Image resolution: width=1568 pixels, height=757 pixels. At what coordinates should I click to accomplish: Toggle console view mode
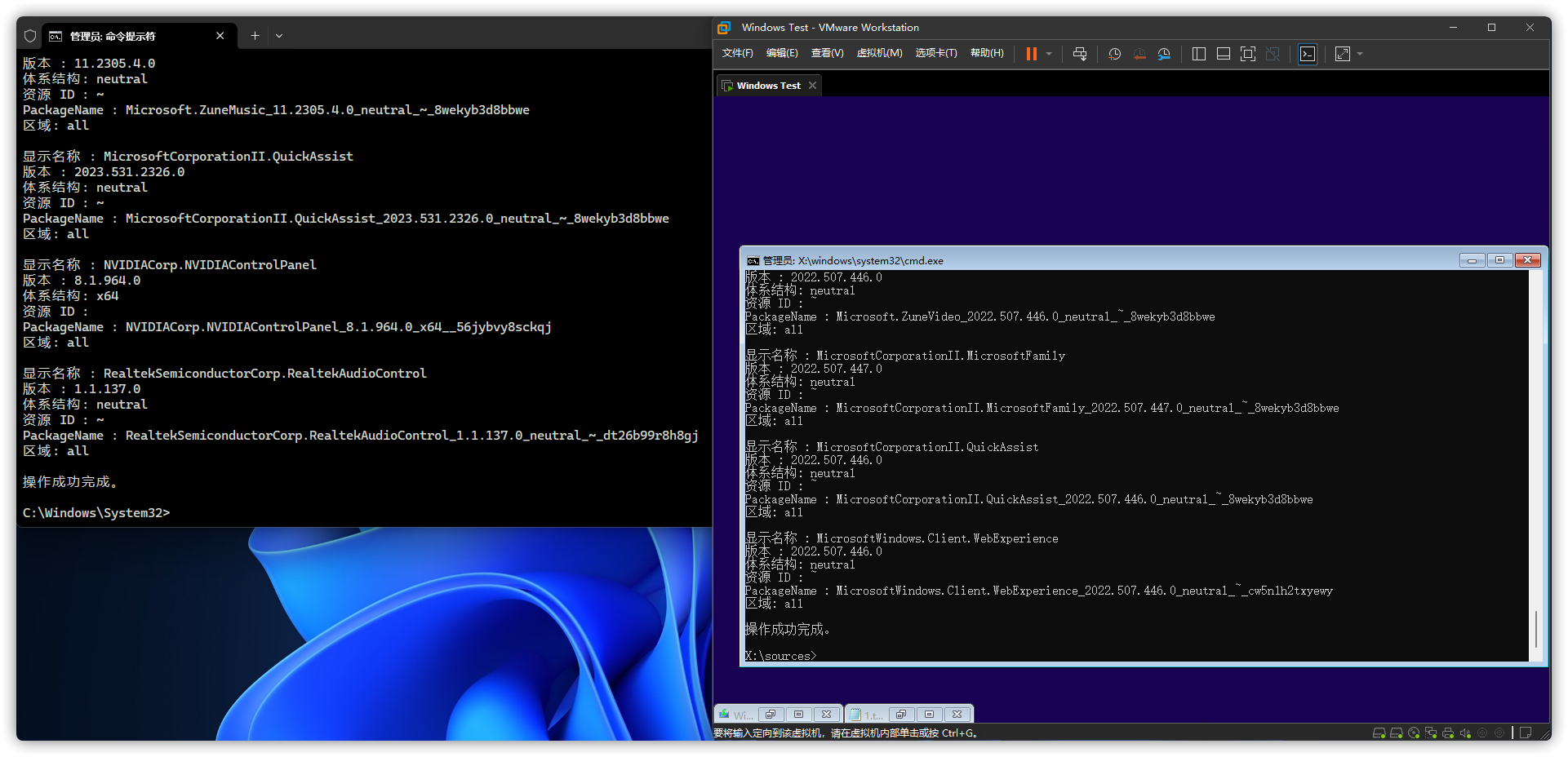(x=1307, y=54)
